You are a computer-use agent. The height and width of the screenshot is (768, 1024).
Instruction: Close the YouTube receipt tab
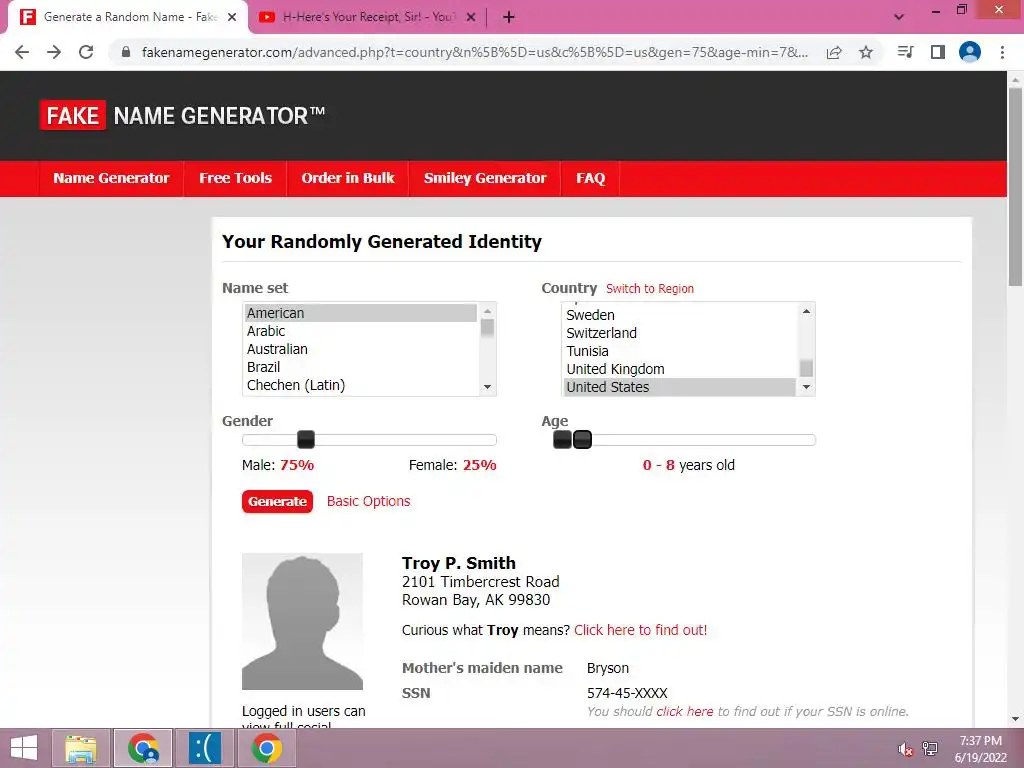pos(470,17)
